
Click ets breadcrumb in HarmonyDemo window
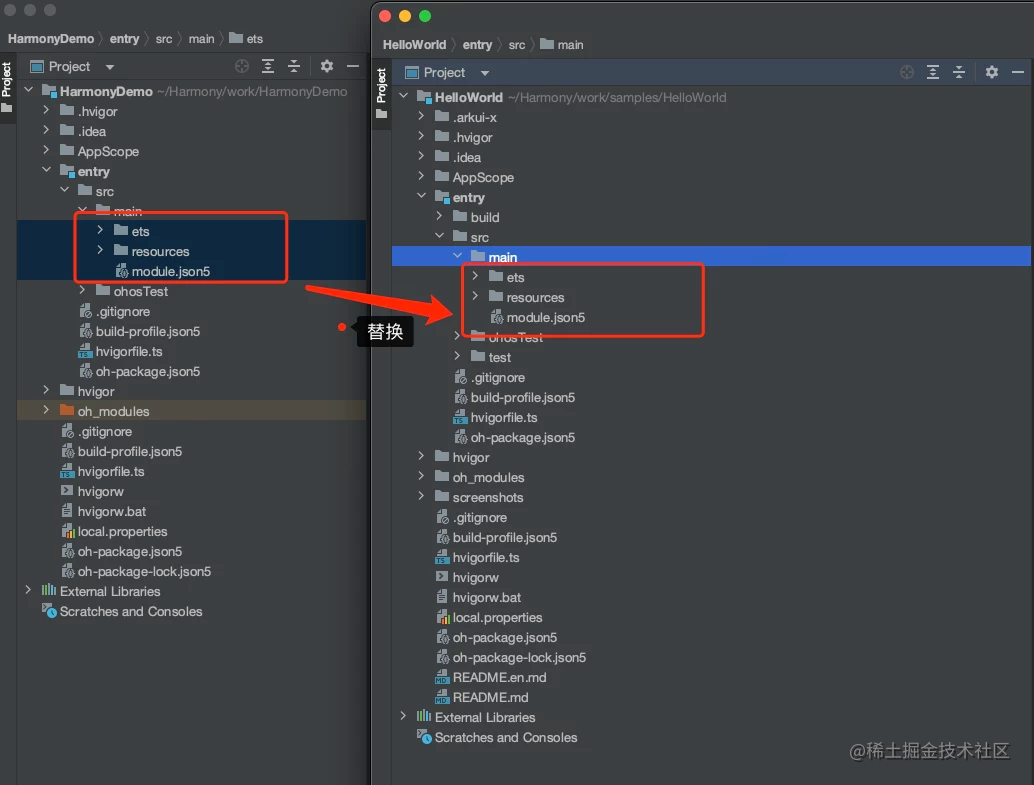pos(247,39)
